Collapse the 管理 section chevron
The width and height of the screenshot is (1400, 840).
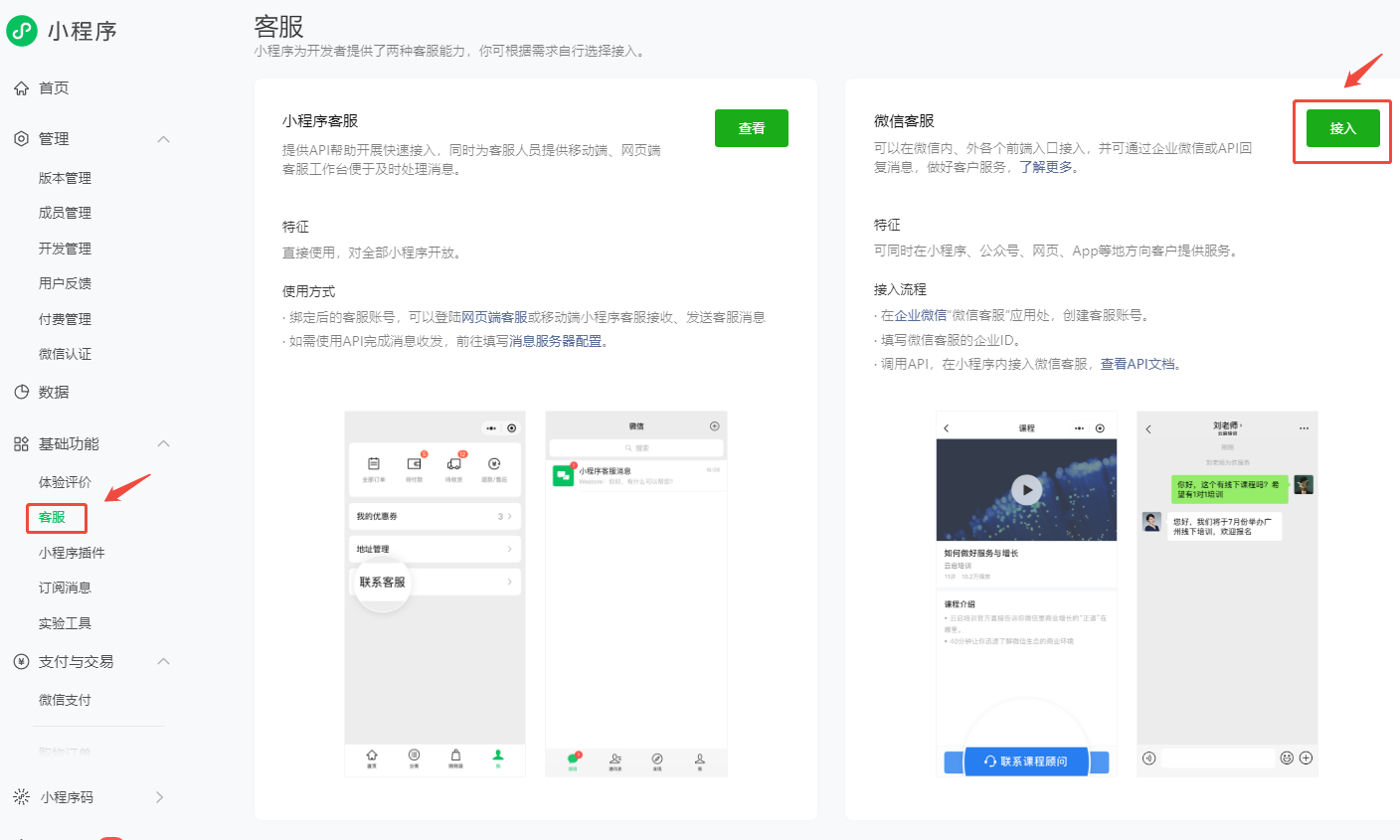(164, 139)
